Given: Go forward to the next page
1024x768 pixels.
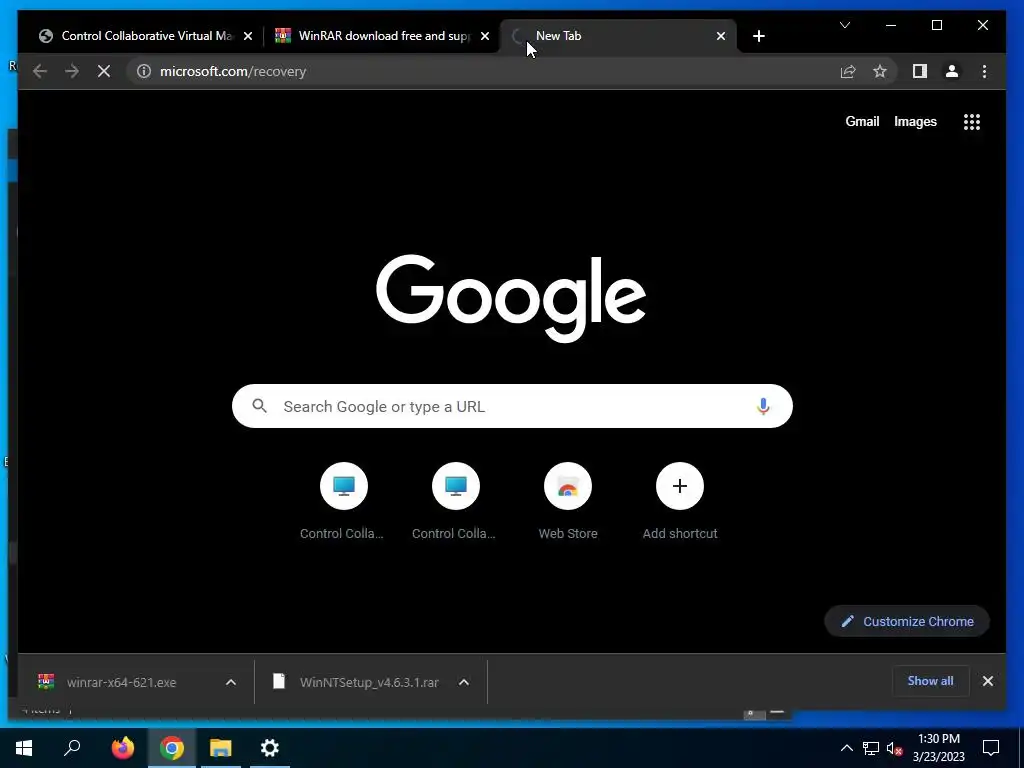Looking at the screenshot, I should coord(72,71).
